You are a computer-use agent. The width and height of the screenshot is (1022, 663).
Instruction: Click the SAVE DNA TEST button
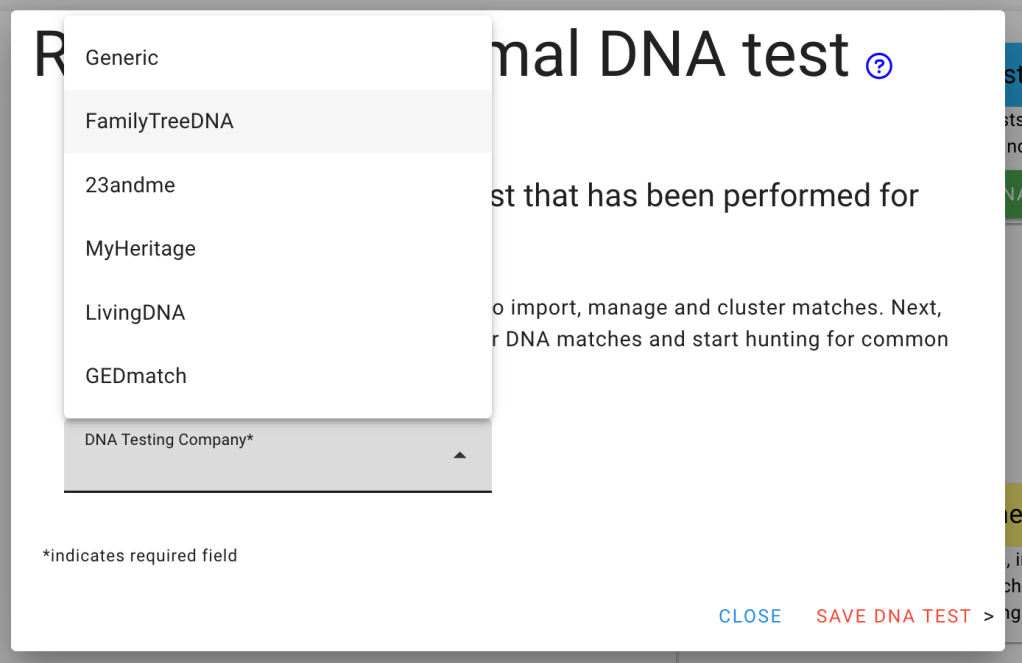893,616
